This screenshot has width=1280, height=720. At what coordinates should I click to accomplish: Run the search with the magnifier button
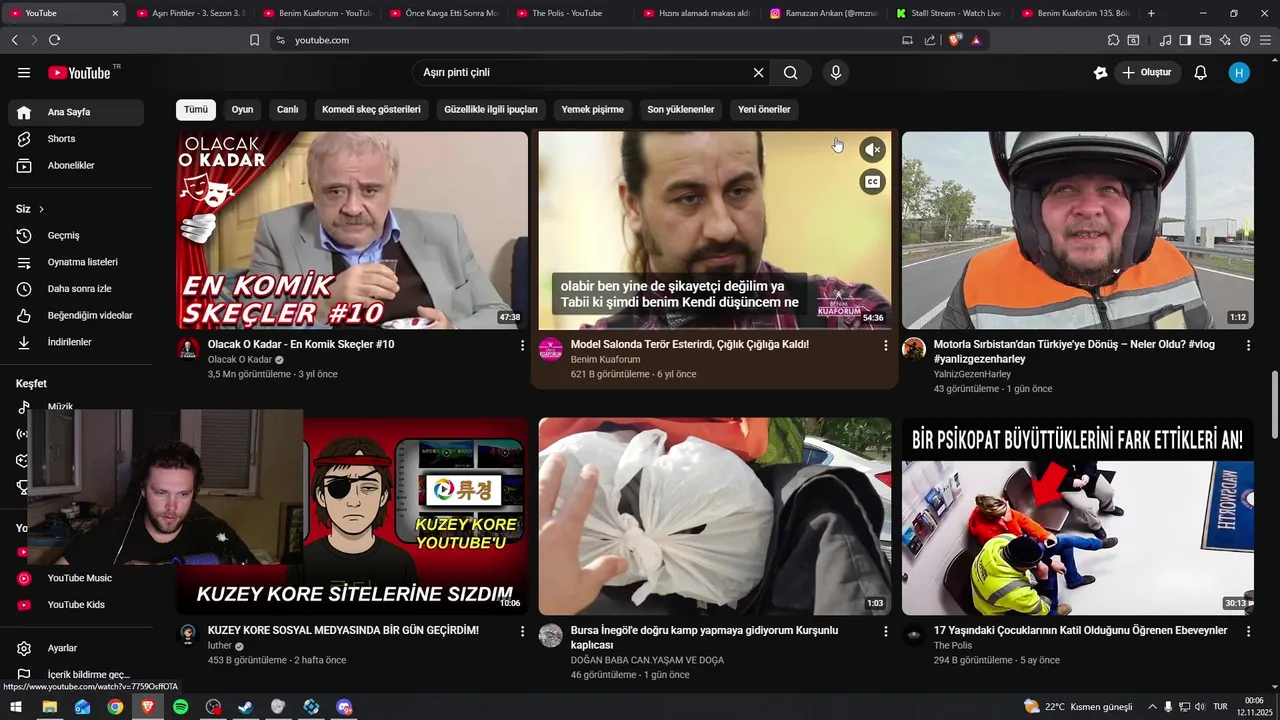[790, 72]
